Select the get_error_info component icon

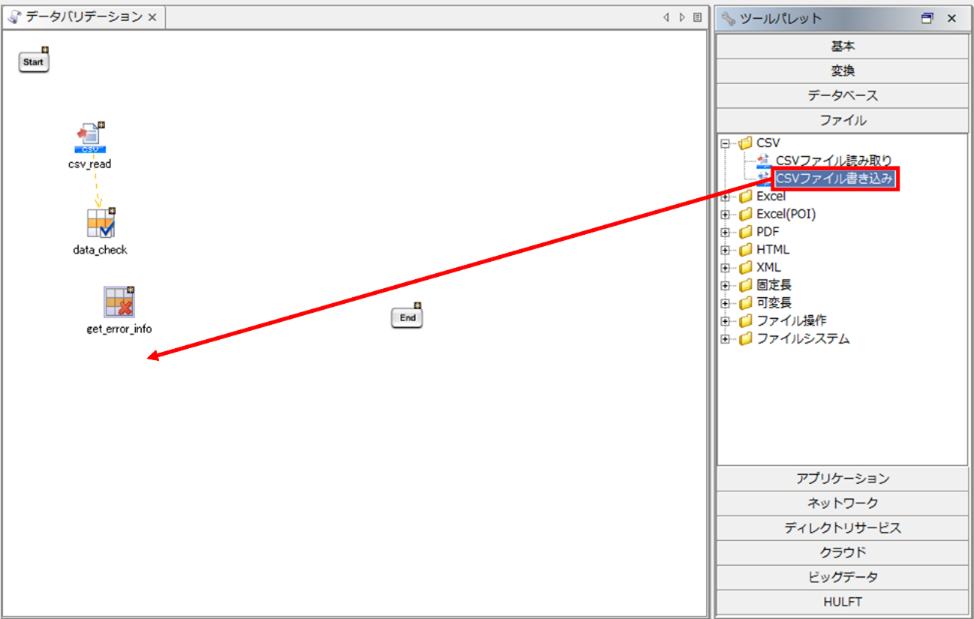point(119,302)
